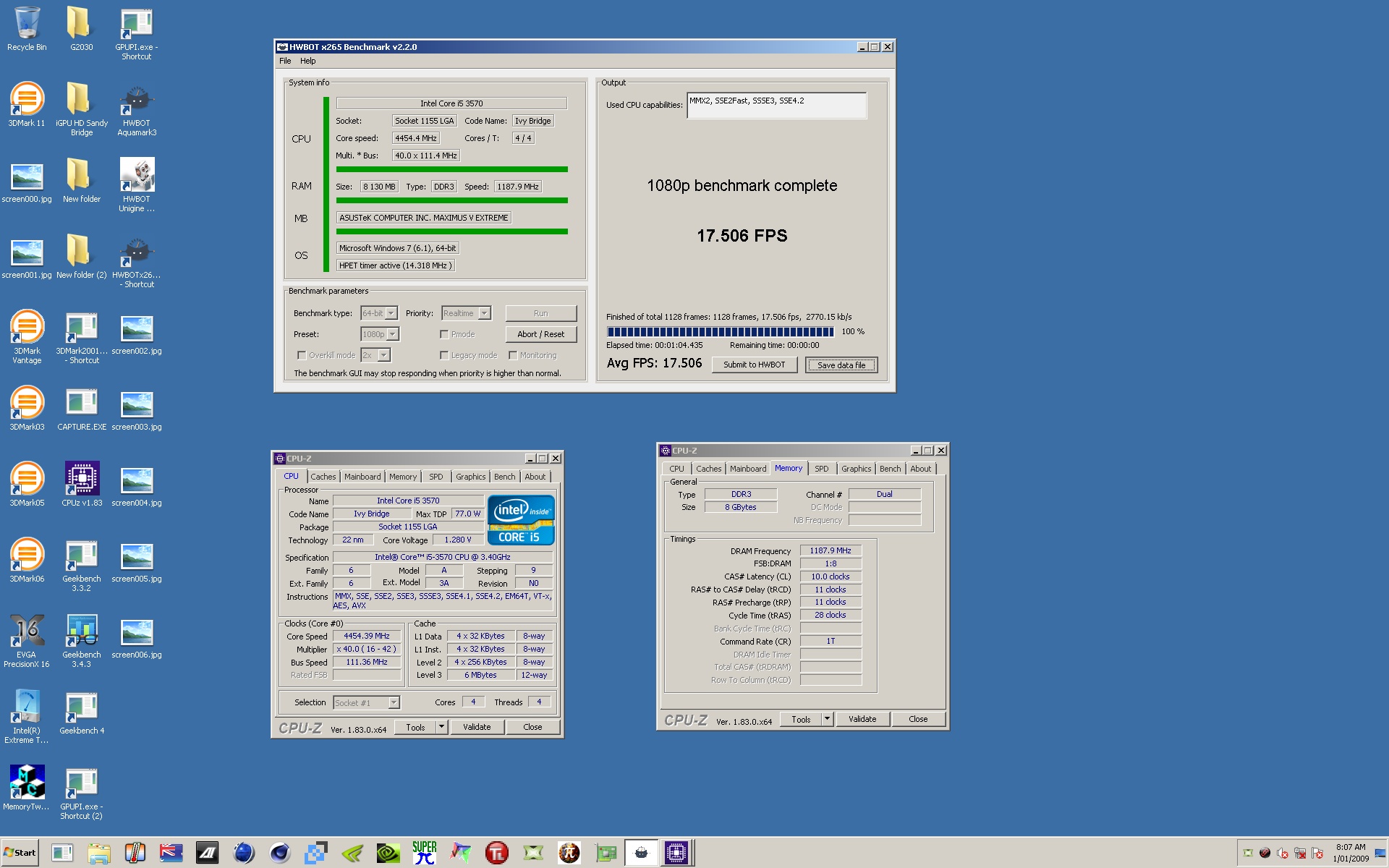Launch 3DMark06 desktop shortcut
Image resolution: width=1389 pixels, height=868 pixels.
(27, 561)
